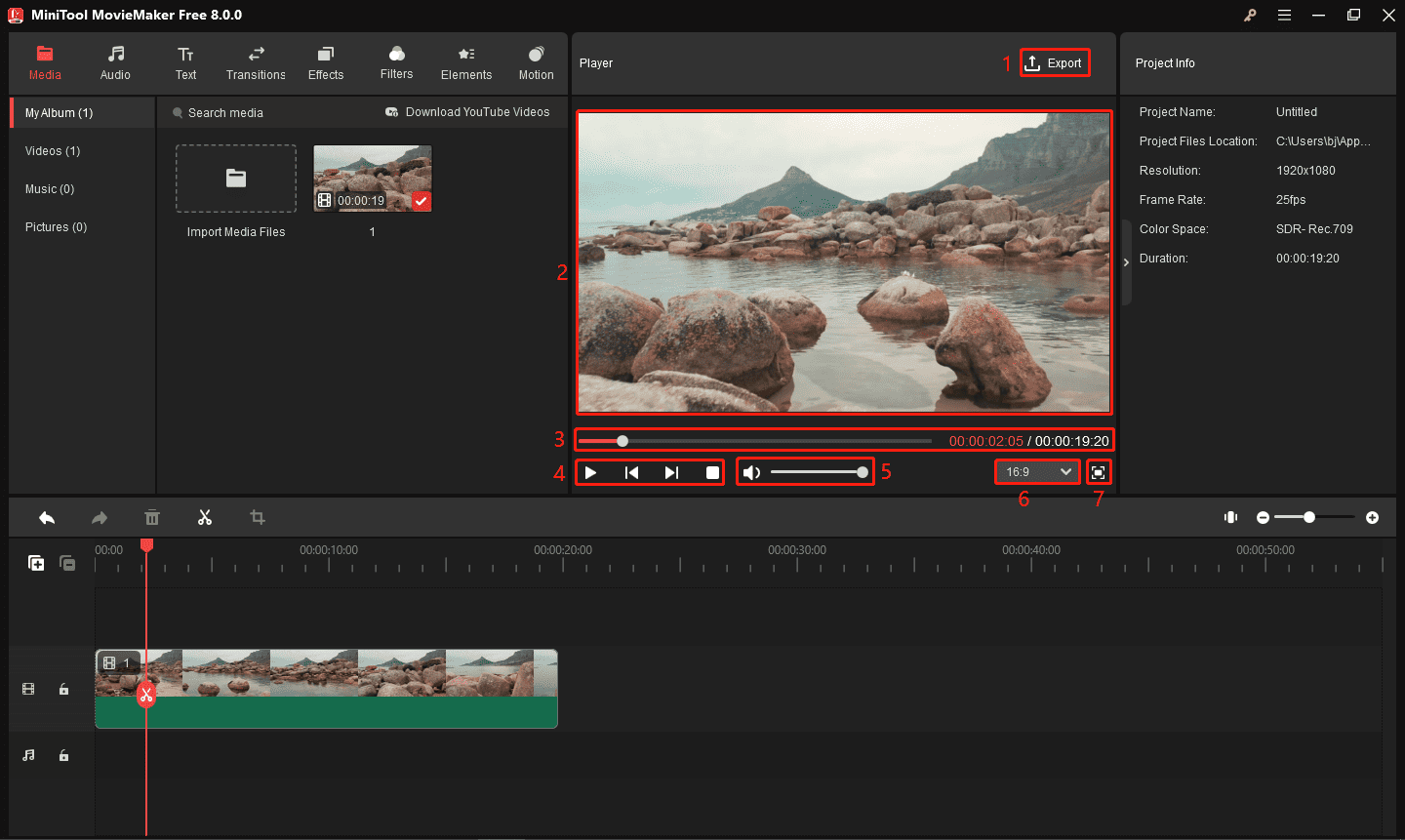Add a new track to timeline

36,563
